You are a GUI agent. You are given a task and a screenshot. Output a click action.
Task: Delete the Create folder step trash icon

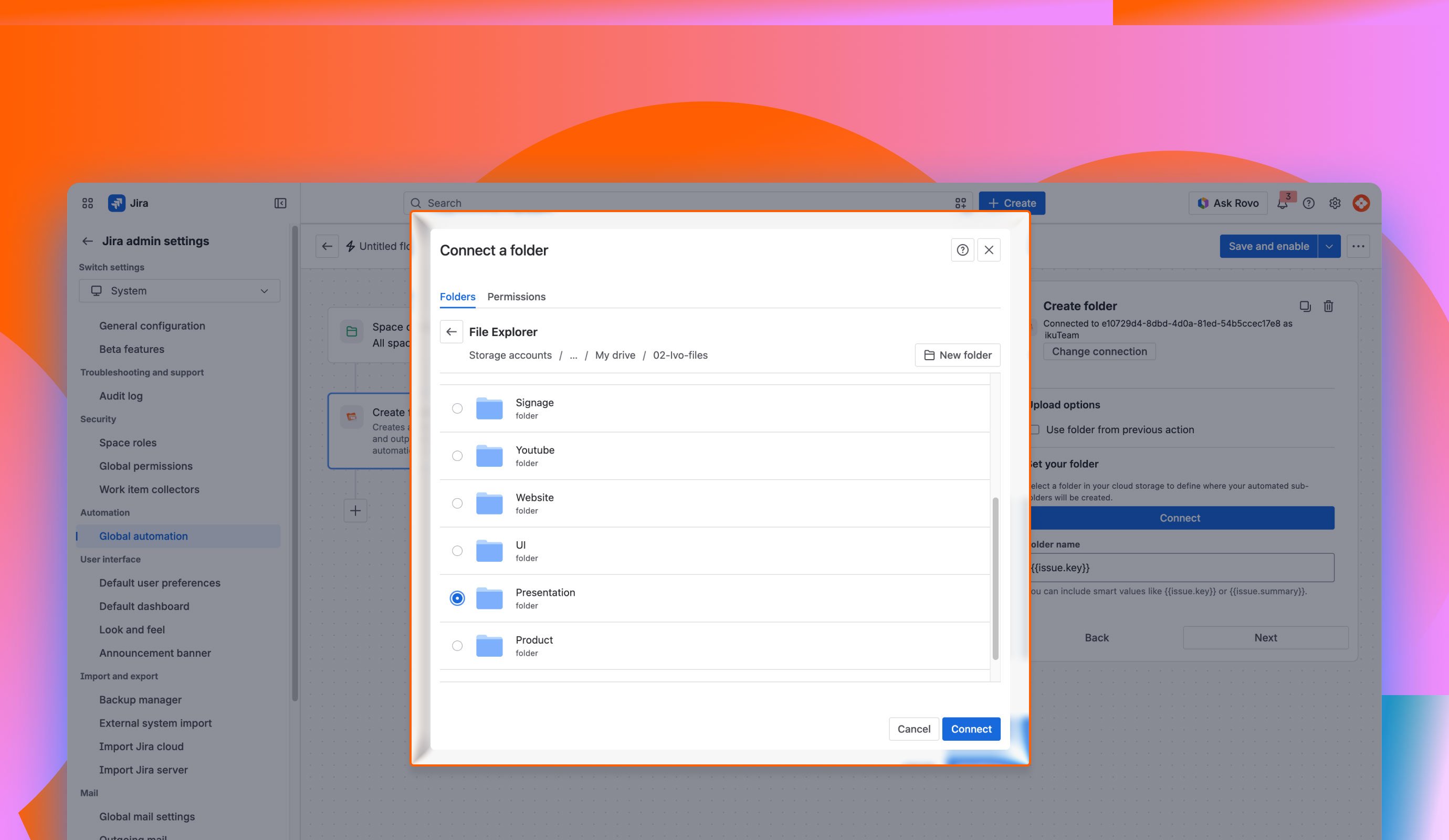1328,306
